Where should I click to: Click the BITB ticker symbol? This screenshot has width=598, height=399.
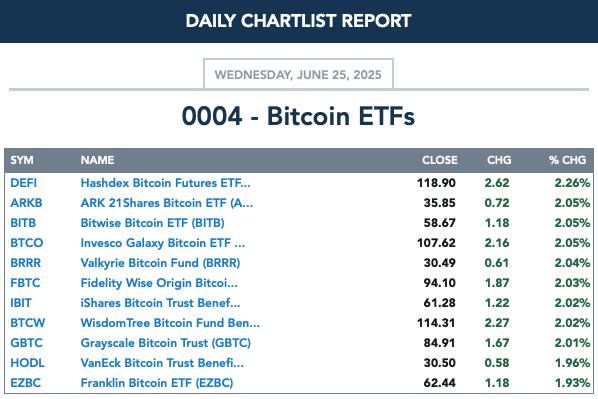pos(23,223)
